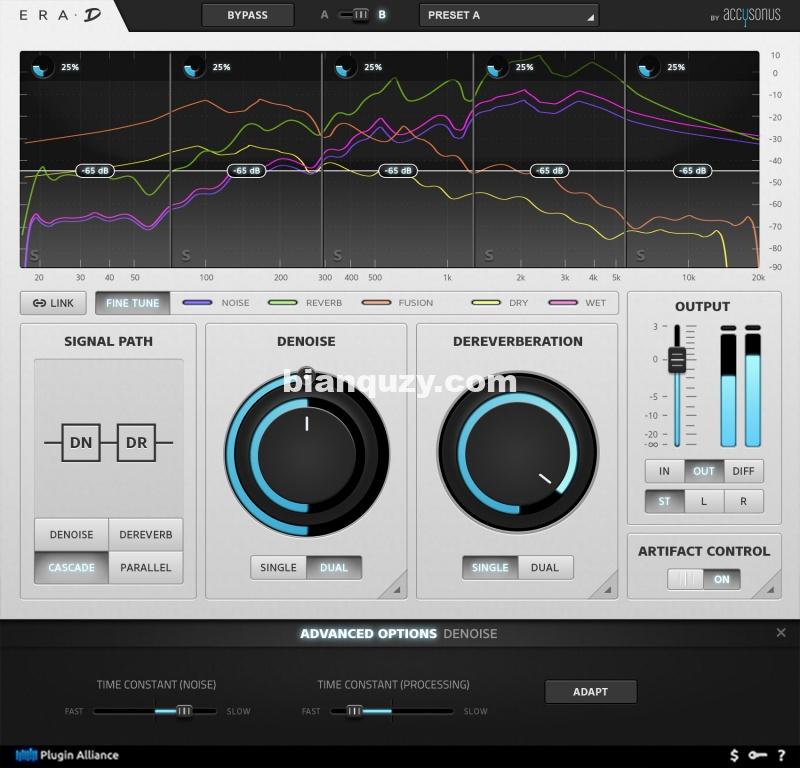Open the Preset A dropdown
The image size is (800, 768).
[509, 15]
